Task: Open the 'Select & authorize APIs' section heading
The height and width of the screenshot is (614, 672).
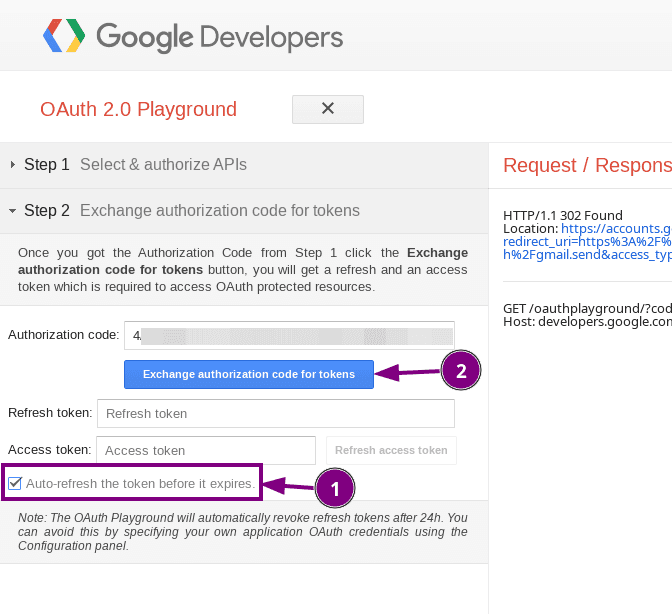Action: 163,165
